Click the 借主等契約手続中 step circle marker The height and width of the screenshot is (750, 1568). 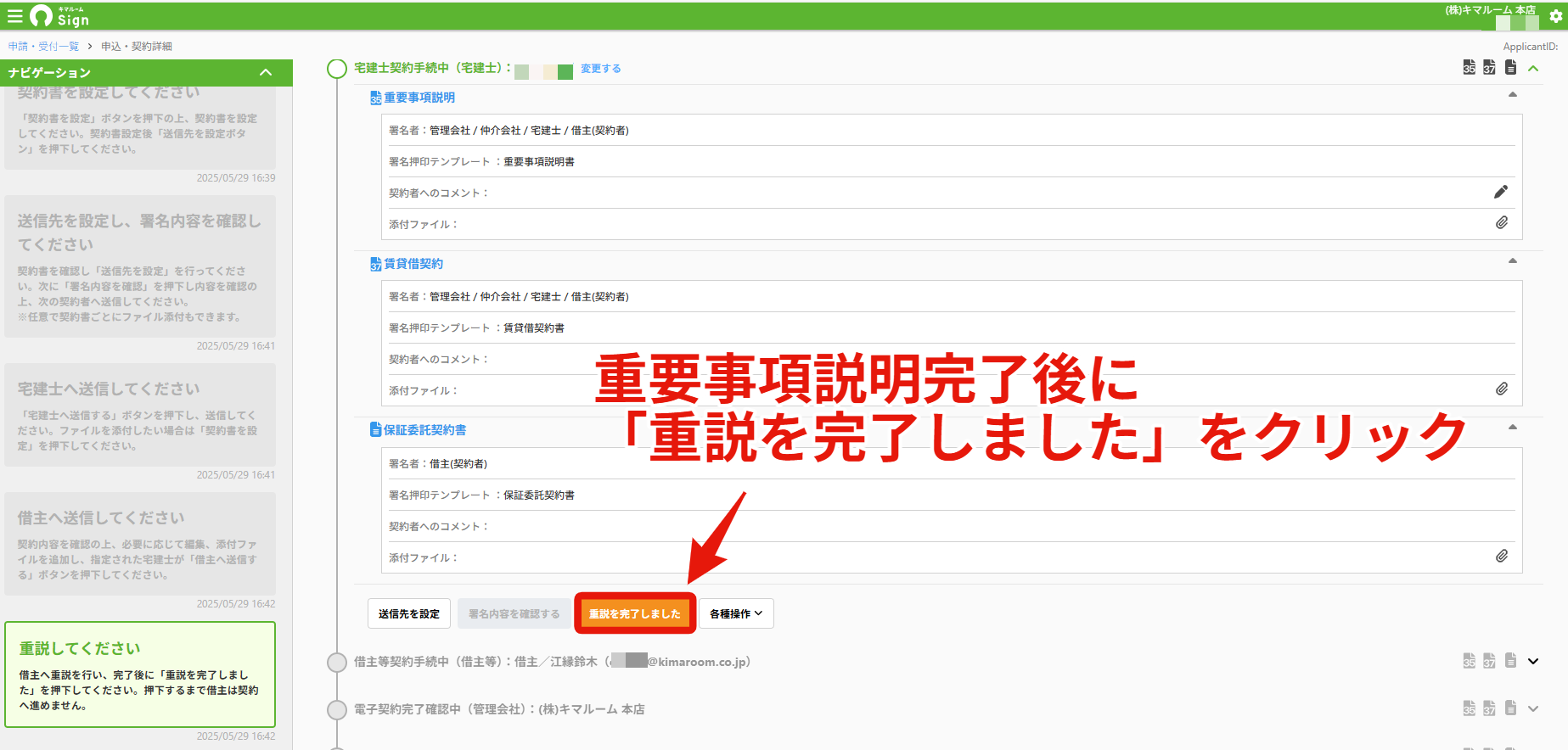(337, 663)
